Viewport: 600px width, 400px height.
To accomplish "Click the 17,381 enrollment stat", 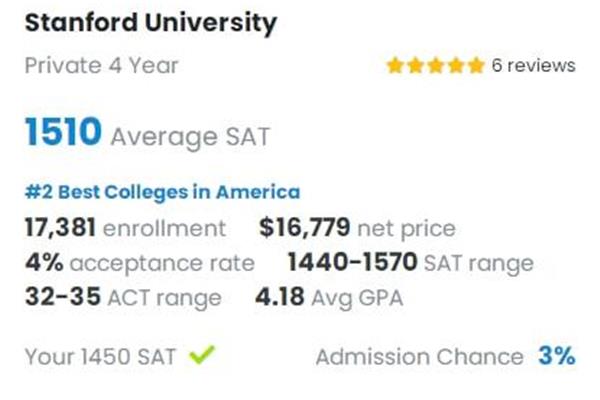I will click(126, 228).
